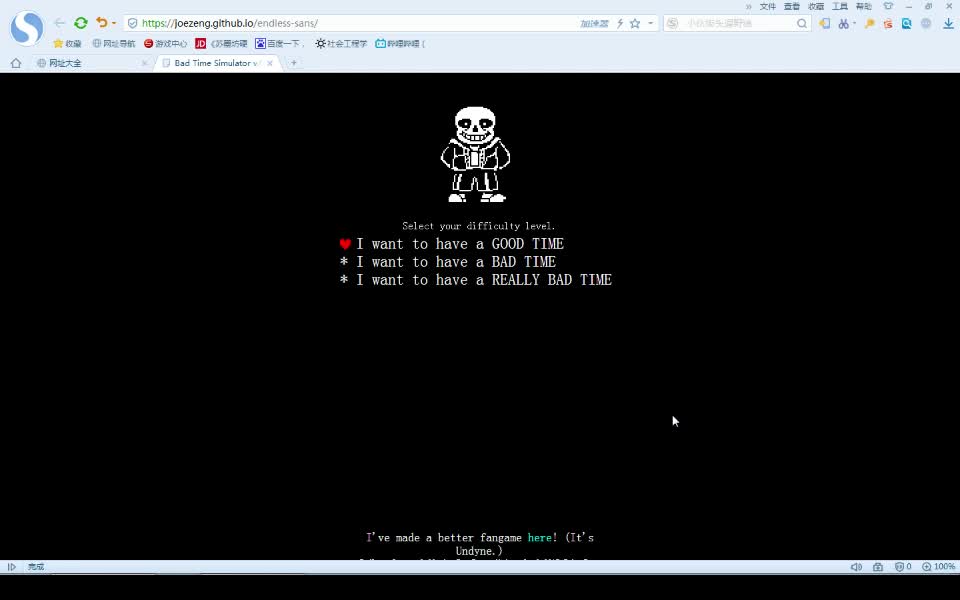Open the 社会工程学 bookmark
The height and width of the screenshot is (600, 960).
[341, 43]
